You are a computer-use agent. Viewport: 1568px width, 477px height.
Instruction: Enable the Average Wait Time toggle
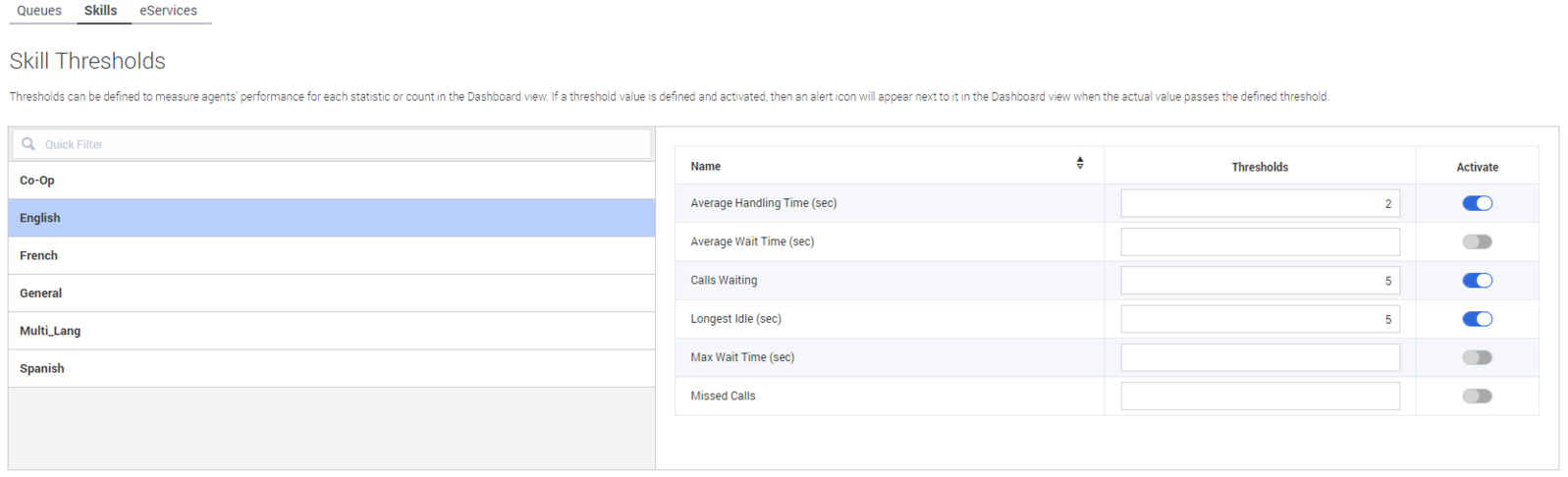point(1477,241)
